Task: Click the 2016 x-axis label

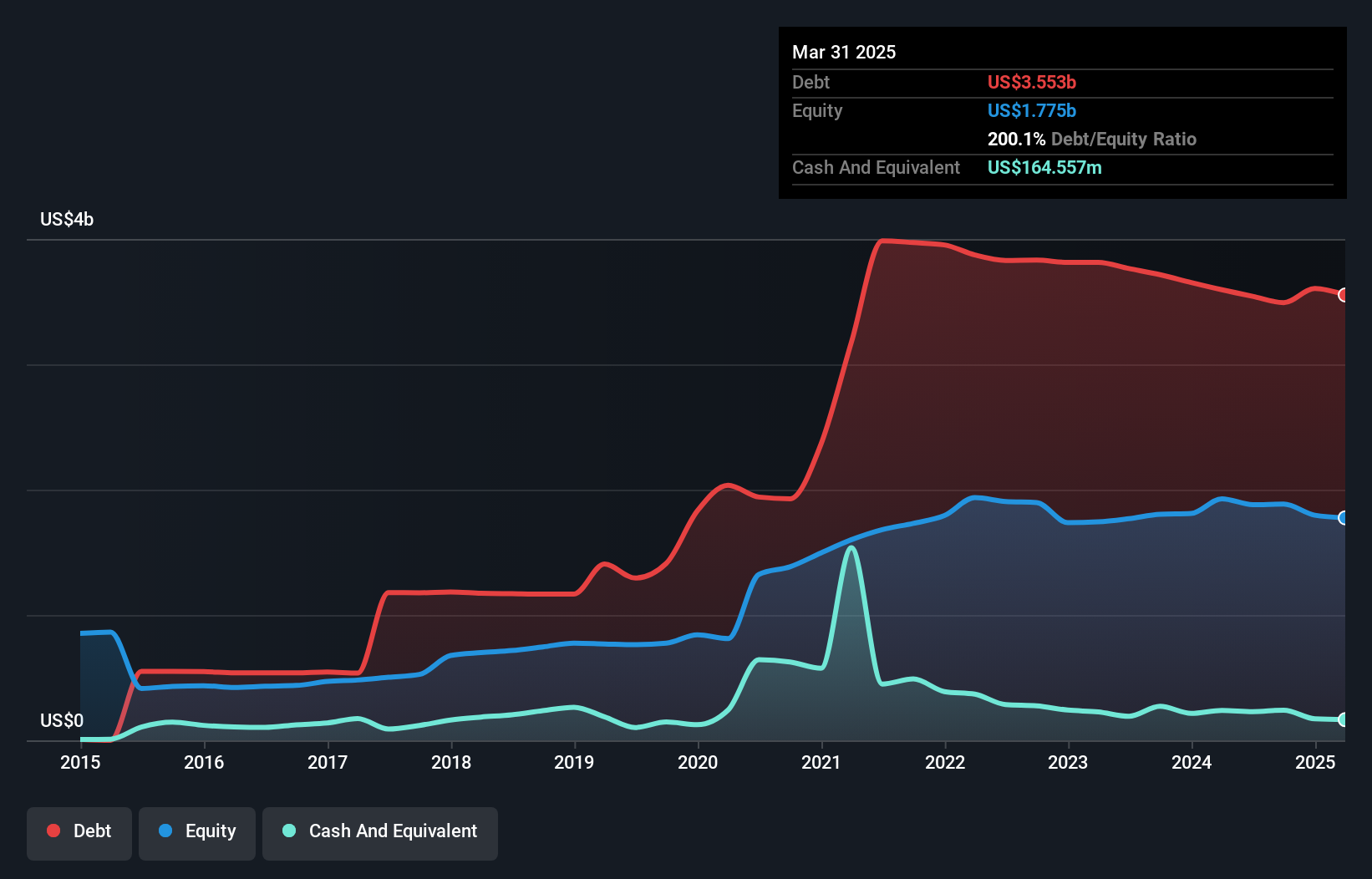Action: point(204,762)
